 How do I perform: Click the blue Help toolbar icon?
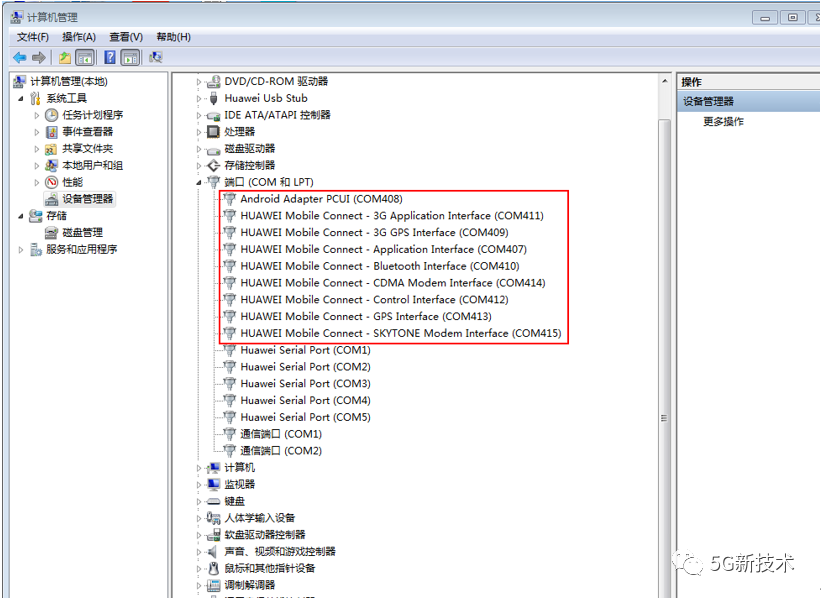coord(110,57)
